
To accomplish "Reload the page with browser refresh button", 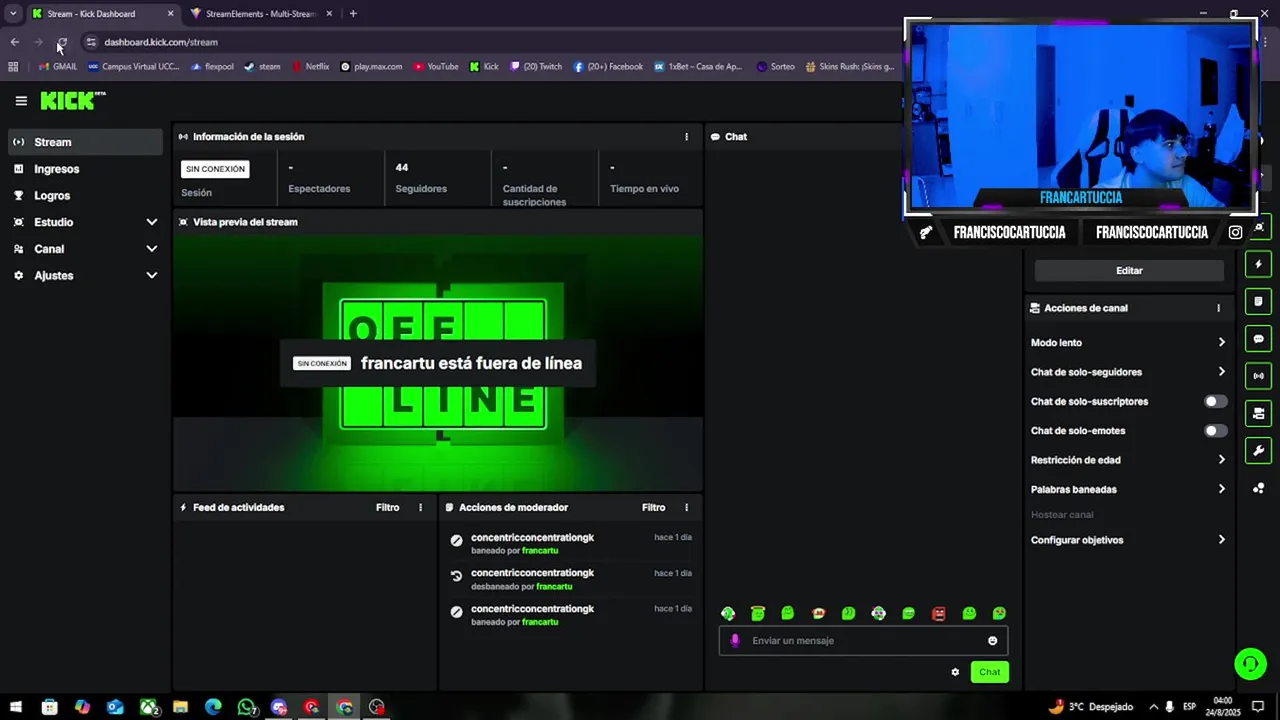I will point(62,42).
